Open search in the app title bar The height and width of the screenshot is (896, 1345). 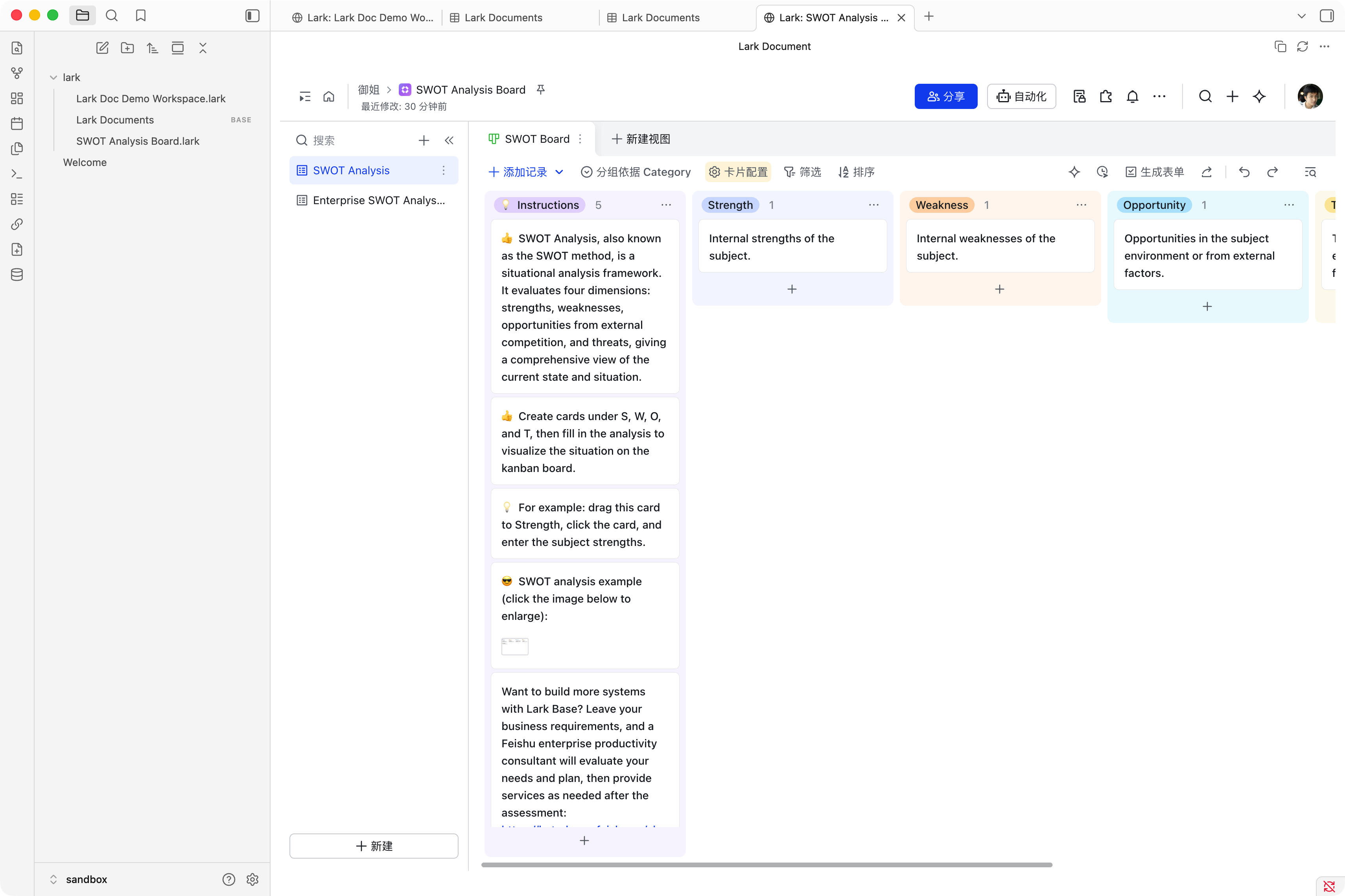coord(112,15)
